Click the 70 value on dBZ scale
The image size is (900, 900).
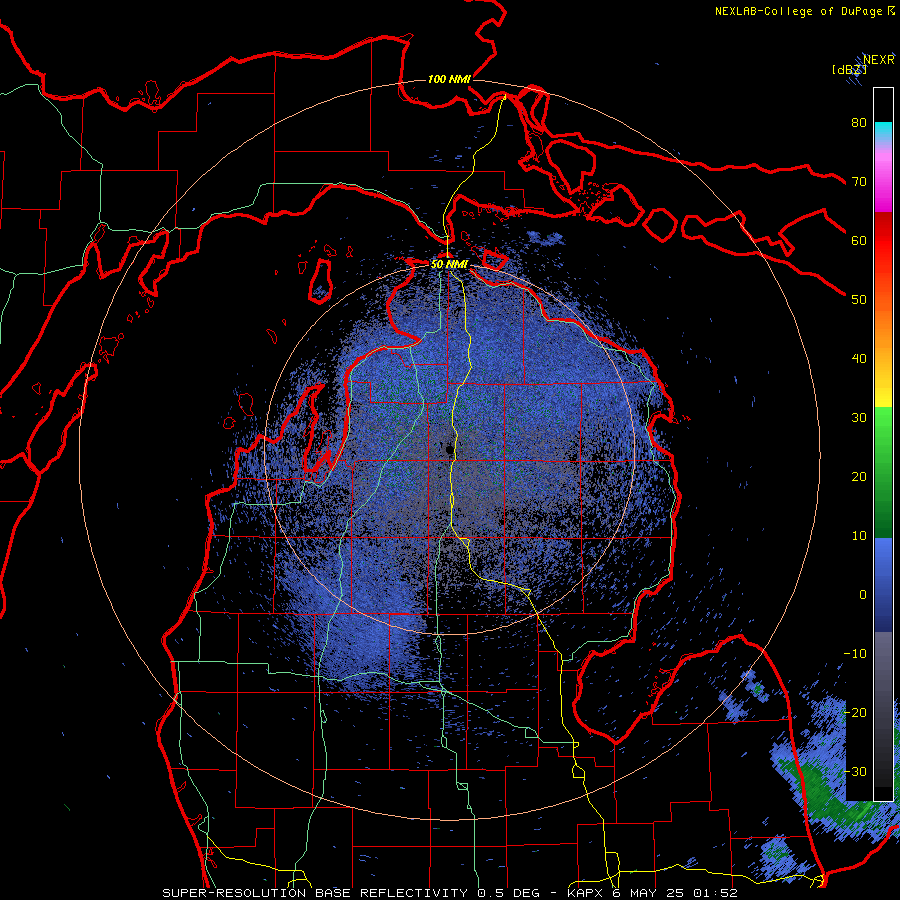click(859, 181)
